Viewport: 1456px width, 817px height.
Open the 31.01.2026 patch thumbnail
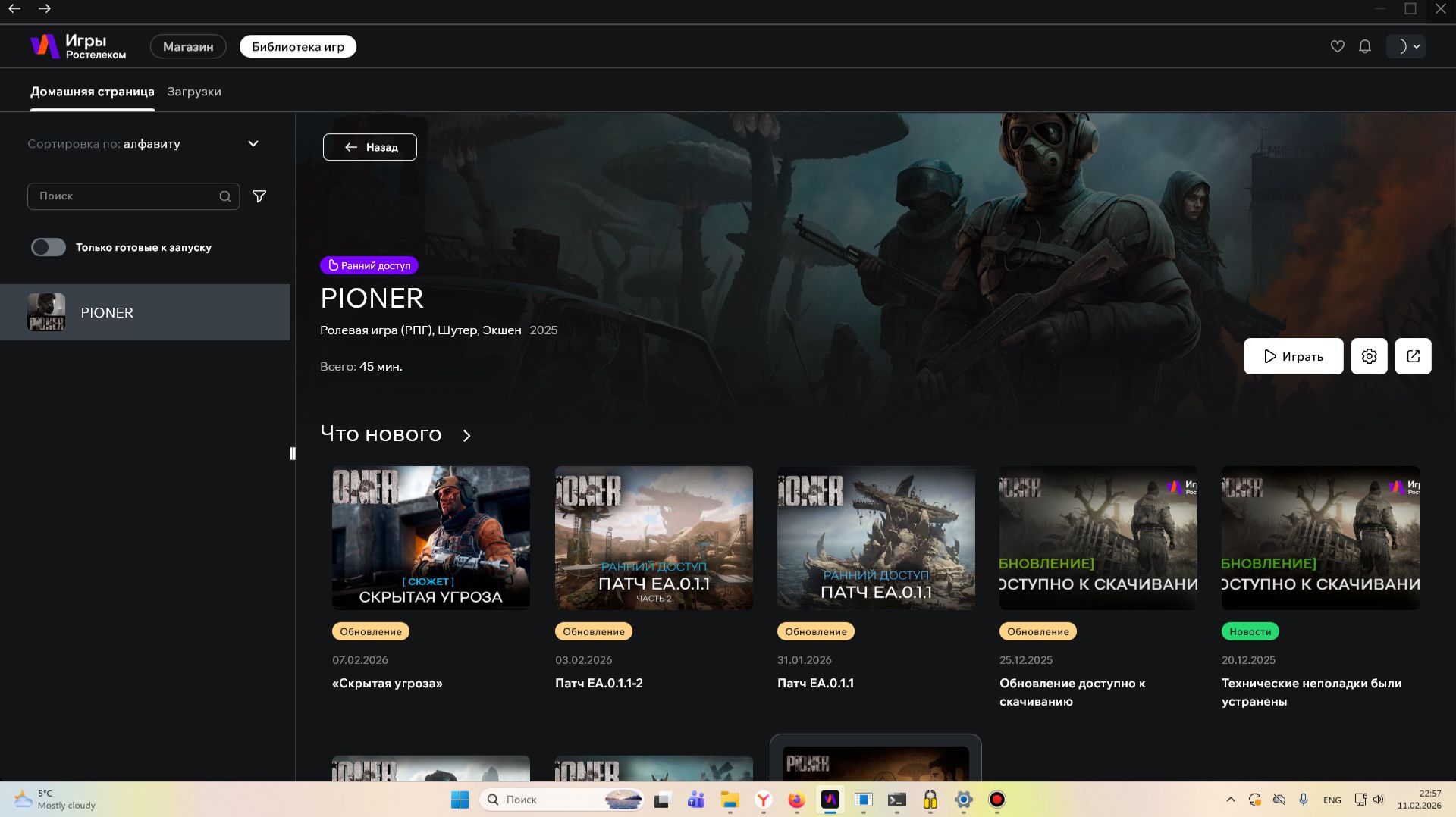tap(876, 538)
